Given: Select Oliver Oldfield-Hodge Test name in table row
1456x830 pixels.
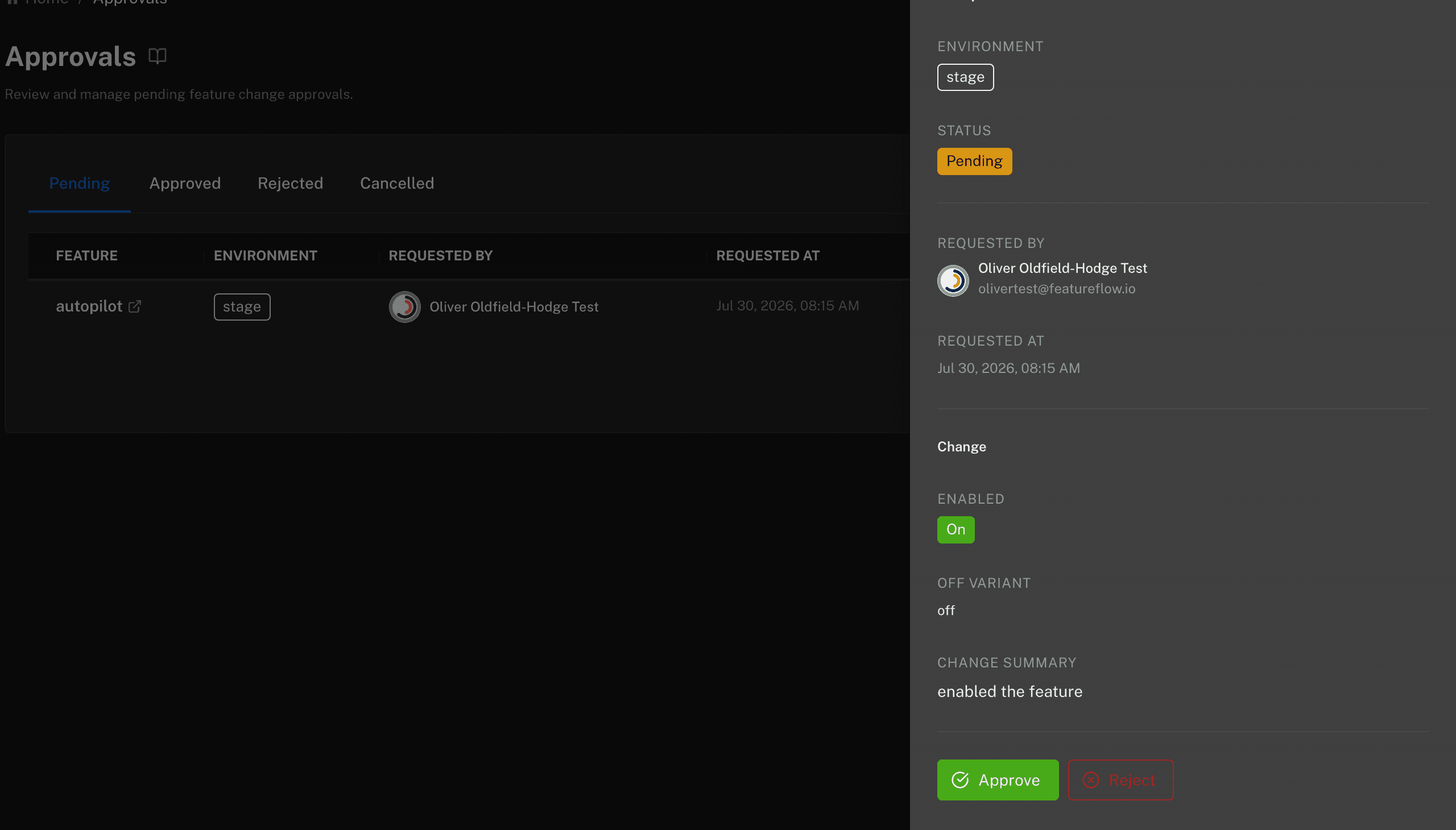Looking at the screenshot, I should (x=514, y=306).
